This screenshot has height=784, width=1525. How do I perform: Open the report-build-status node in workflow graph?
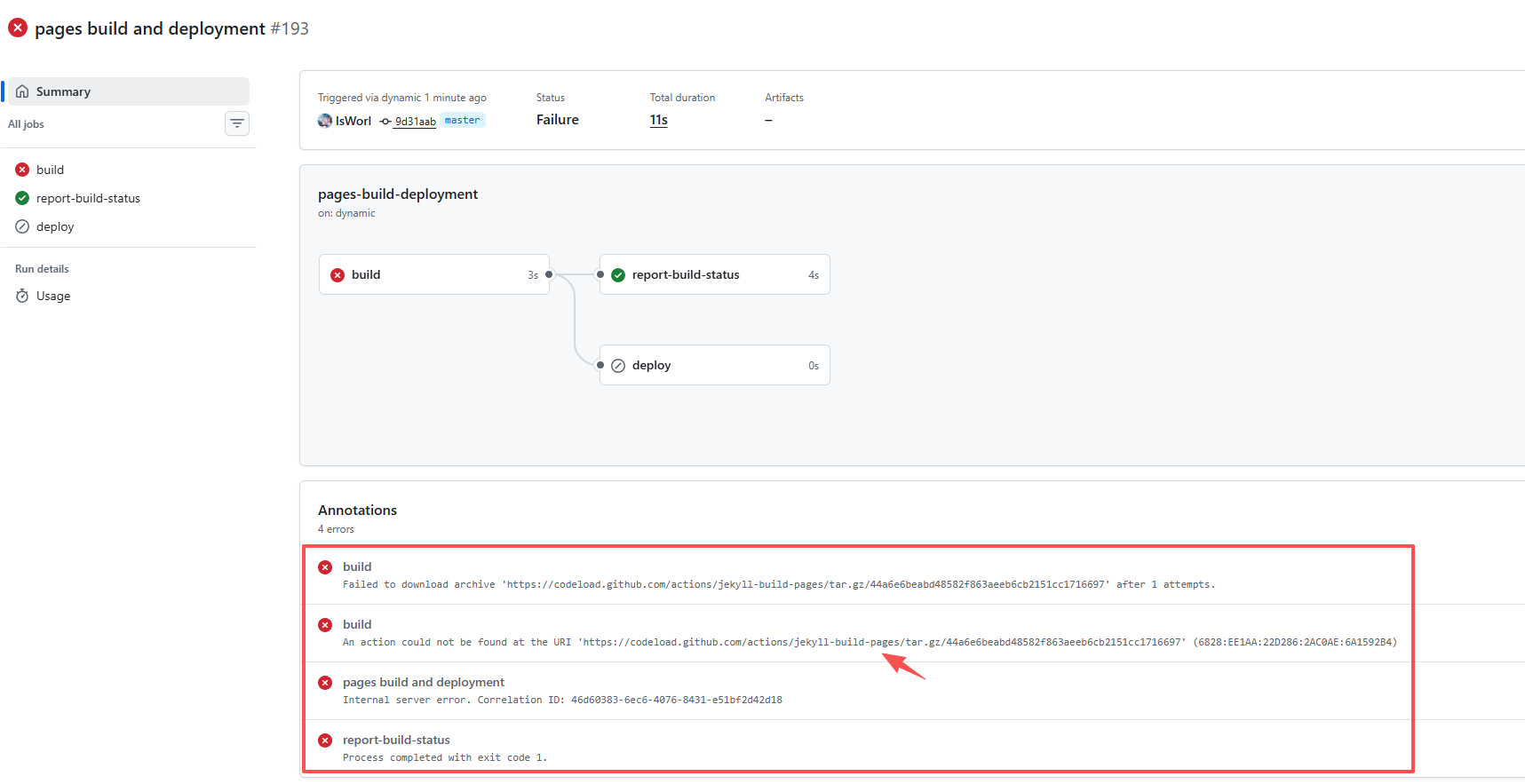pyautogui.click(x=715, y=274)
